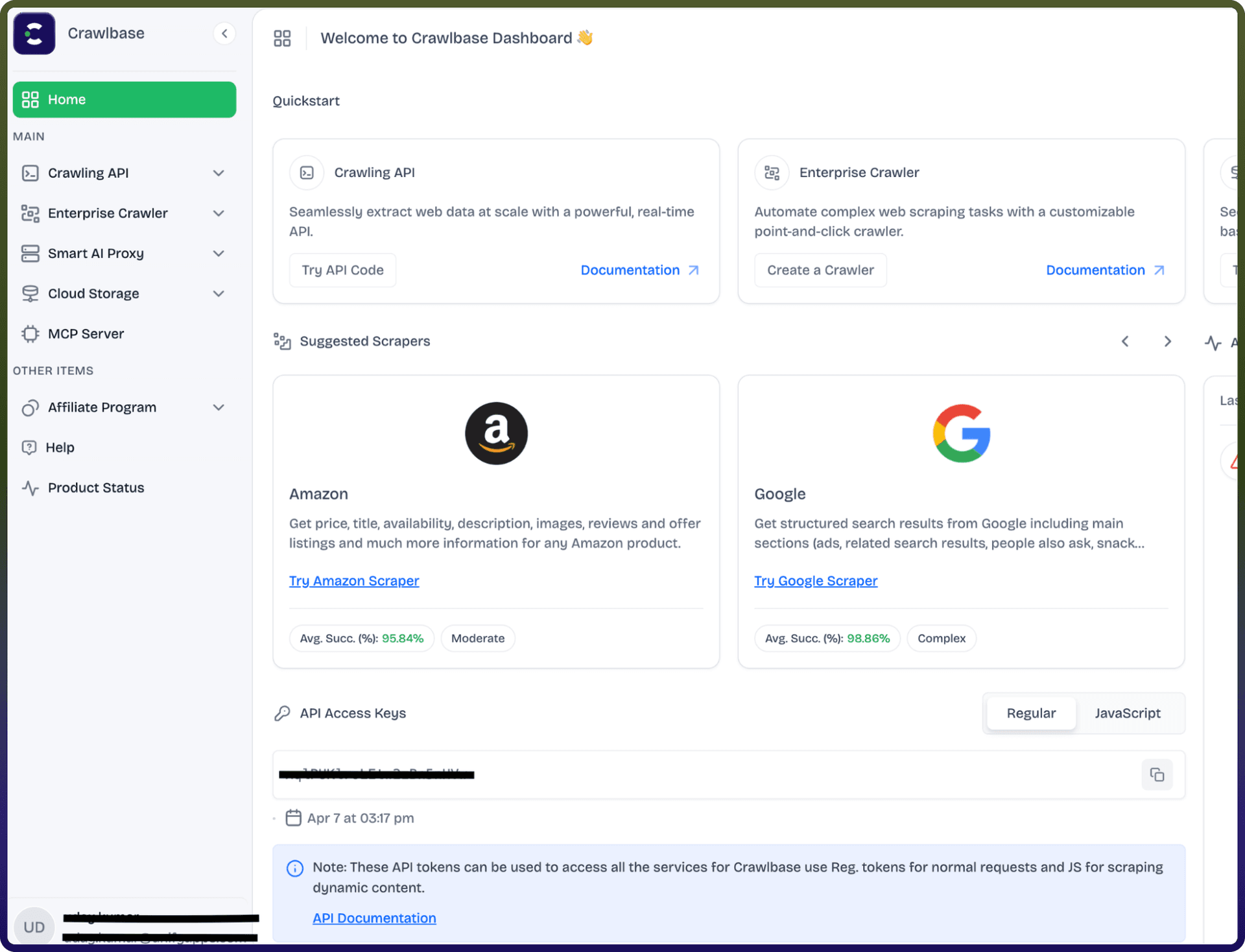Open the dashboard grid icon in the header
Image resolution: width=1245 pixels, height=952 pixels.
coord(282,38)
